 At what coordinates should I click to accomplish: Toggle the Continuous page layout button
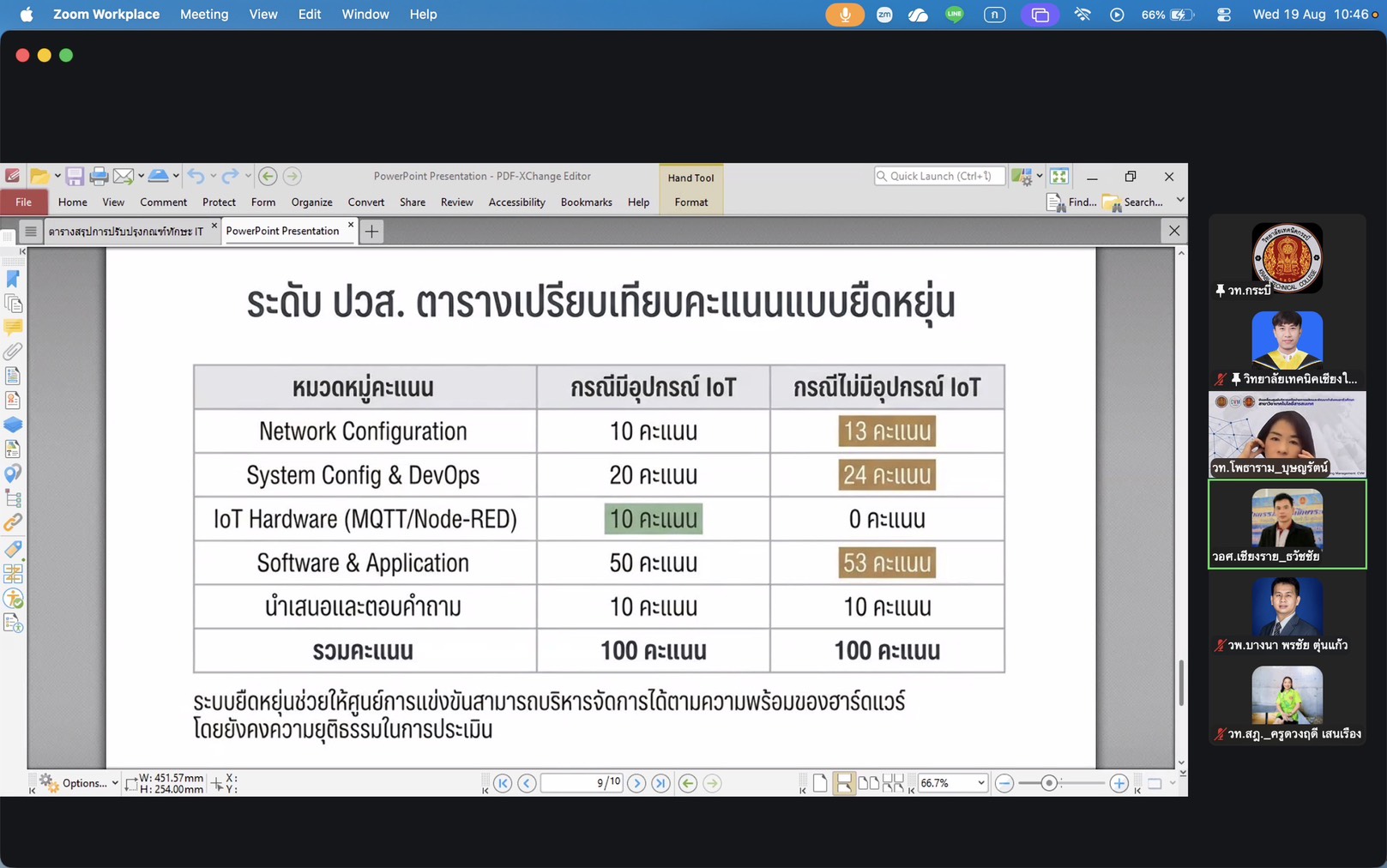[x=844, y=783]
